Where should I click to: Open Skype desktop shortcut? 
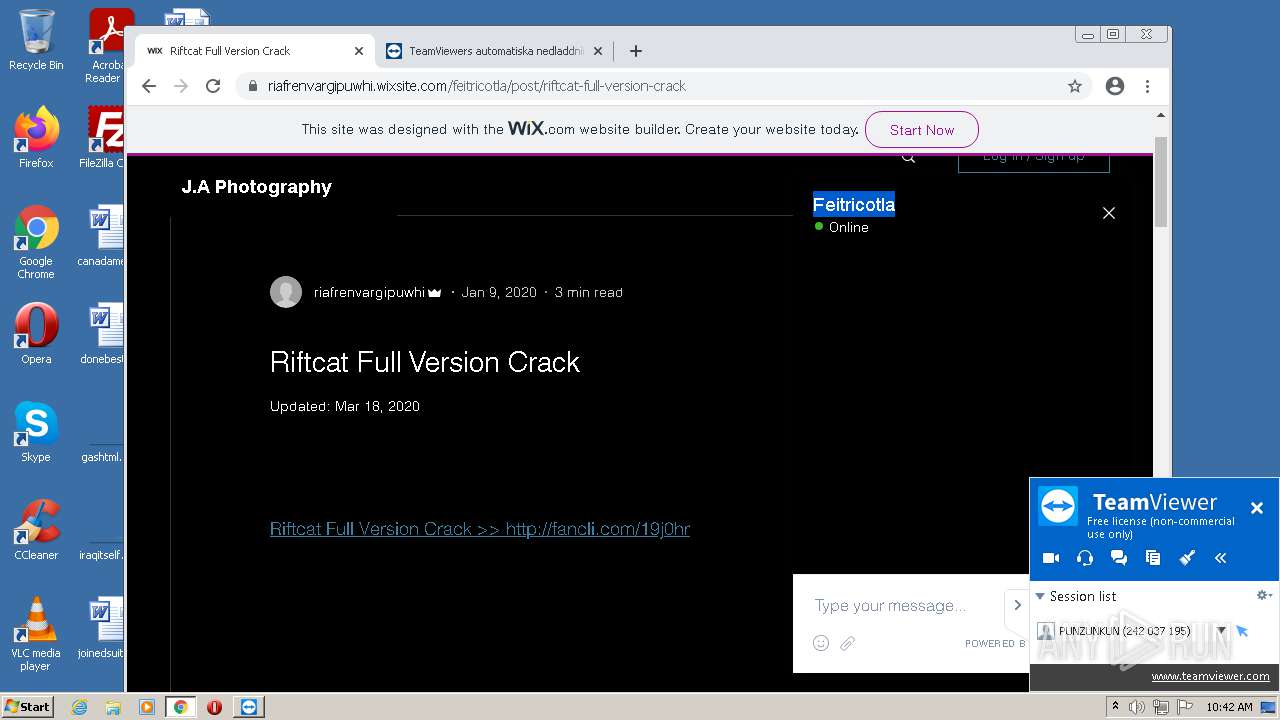tap(36, 432)
